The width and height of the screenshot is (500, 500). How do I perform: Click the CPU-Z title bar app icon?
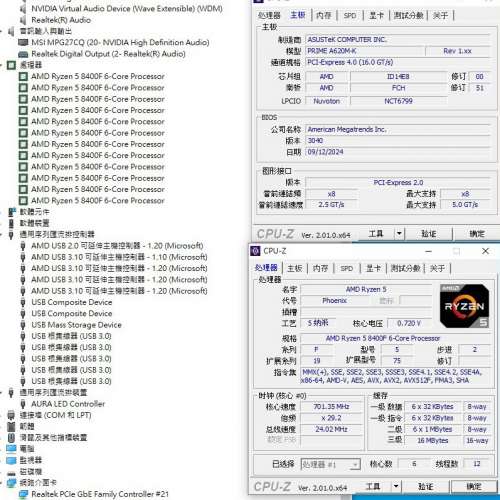tap(255, 251)
